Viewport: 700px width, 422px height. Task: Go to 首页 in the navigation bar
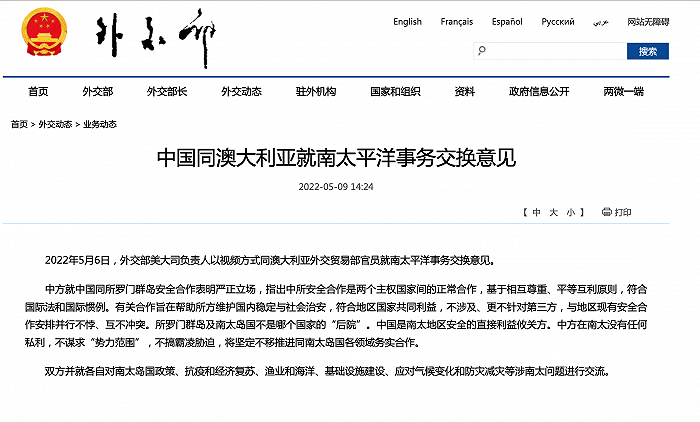pos(38,92)
